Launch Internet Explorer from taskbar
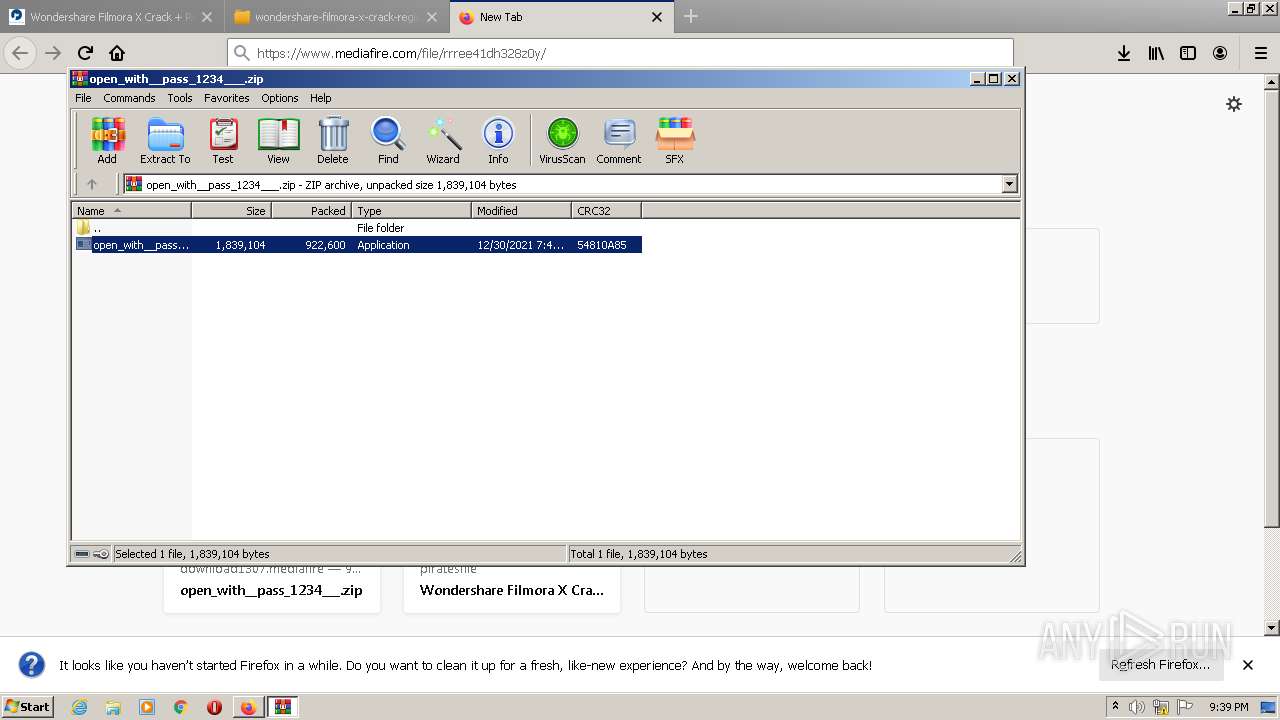Screen dimensions: 1280x720 80,707
